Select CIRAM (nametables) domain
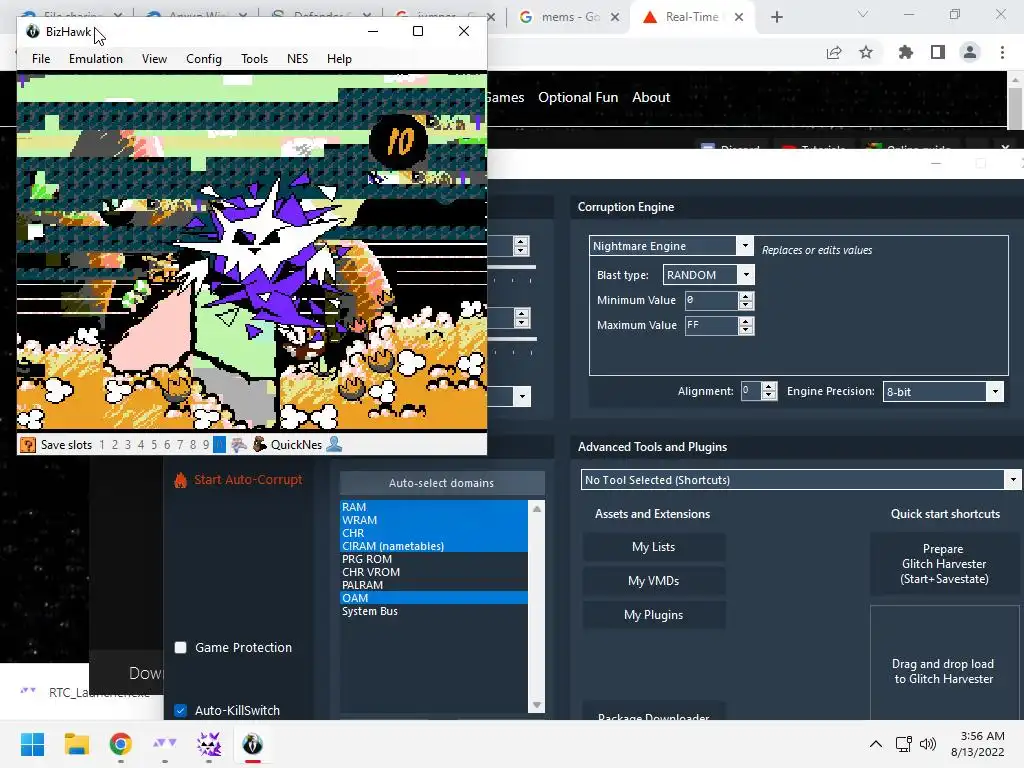 click(x=434, y=546)
